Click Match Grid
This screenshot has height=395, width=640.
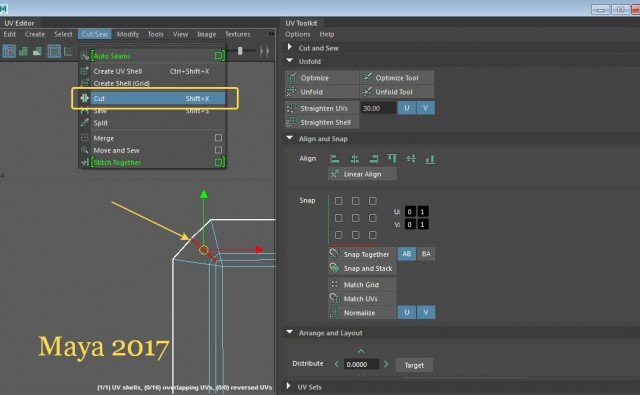[x=362, y=284]
